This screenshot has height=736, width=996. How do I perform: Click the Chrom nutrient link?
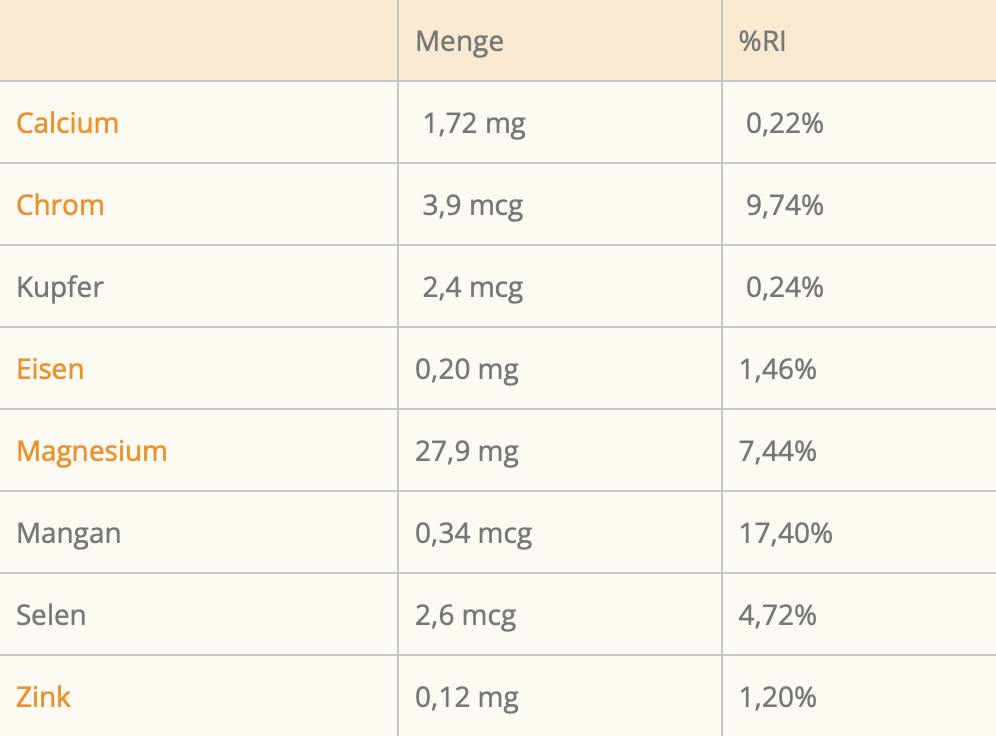(x=60, y=205)
